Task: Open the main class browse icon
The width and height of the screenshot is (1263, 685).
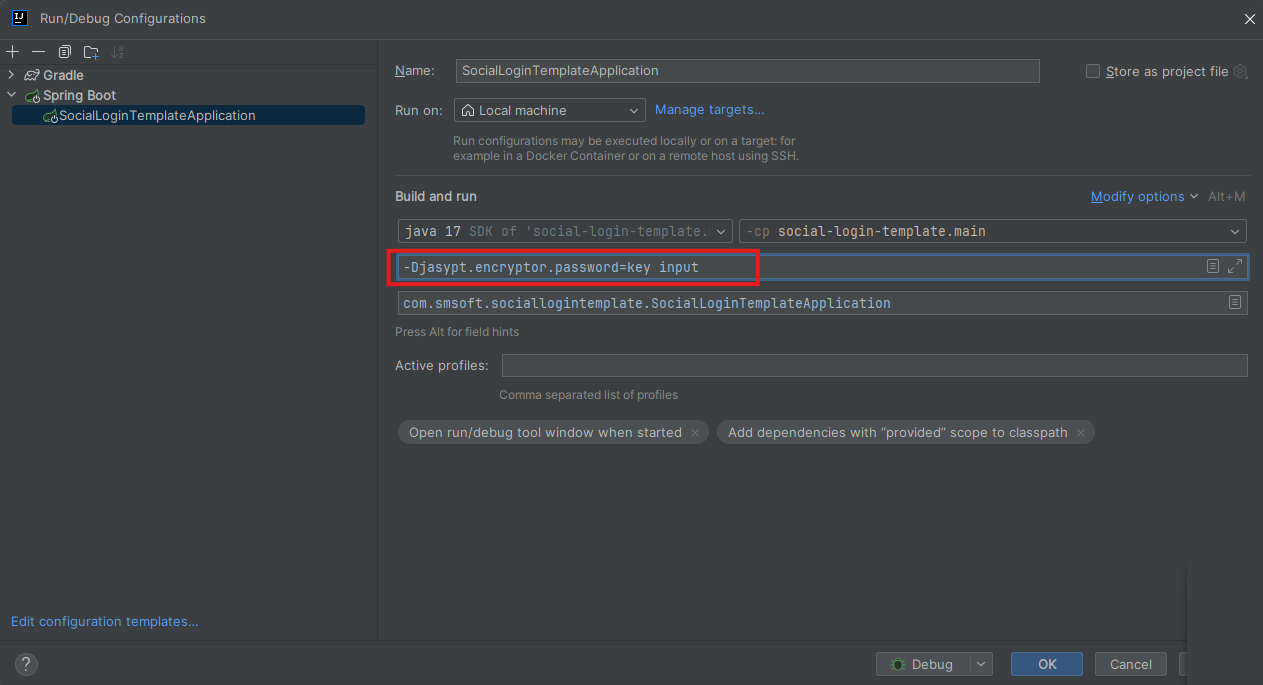Action: (x=1235, y=302)
